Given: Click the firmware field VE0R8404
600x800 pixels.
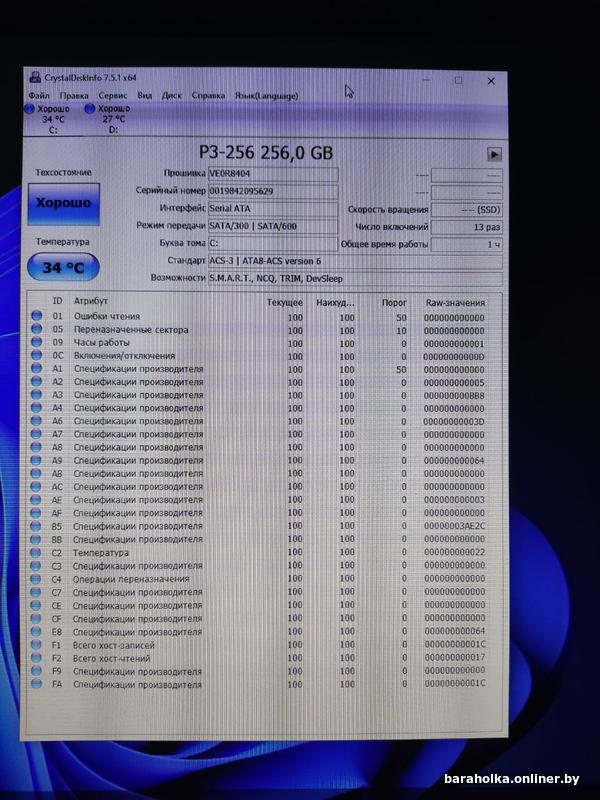Looking at the screenshot, I should click(x=273, y=174).
